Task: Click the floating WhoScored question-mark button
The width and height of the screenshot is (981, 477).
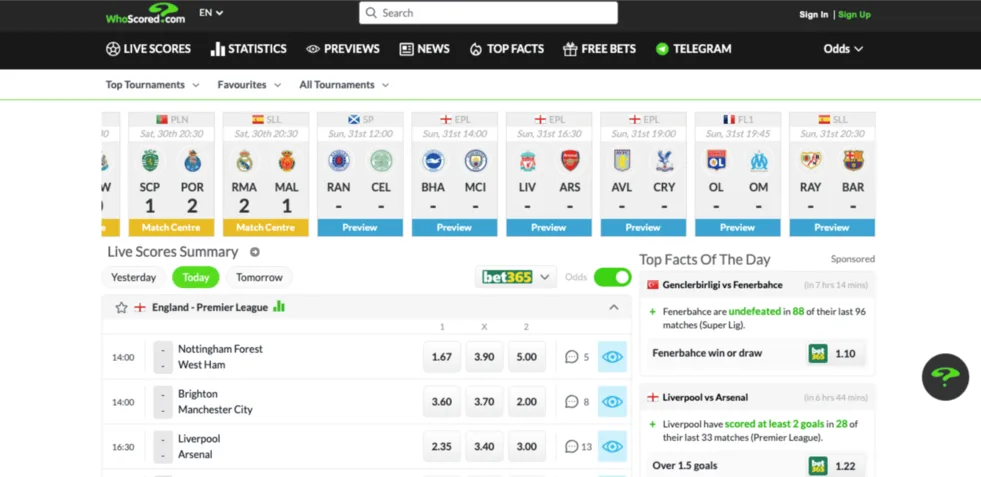Action: tap(945, 377)
